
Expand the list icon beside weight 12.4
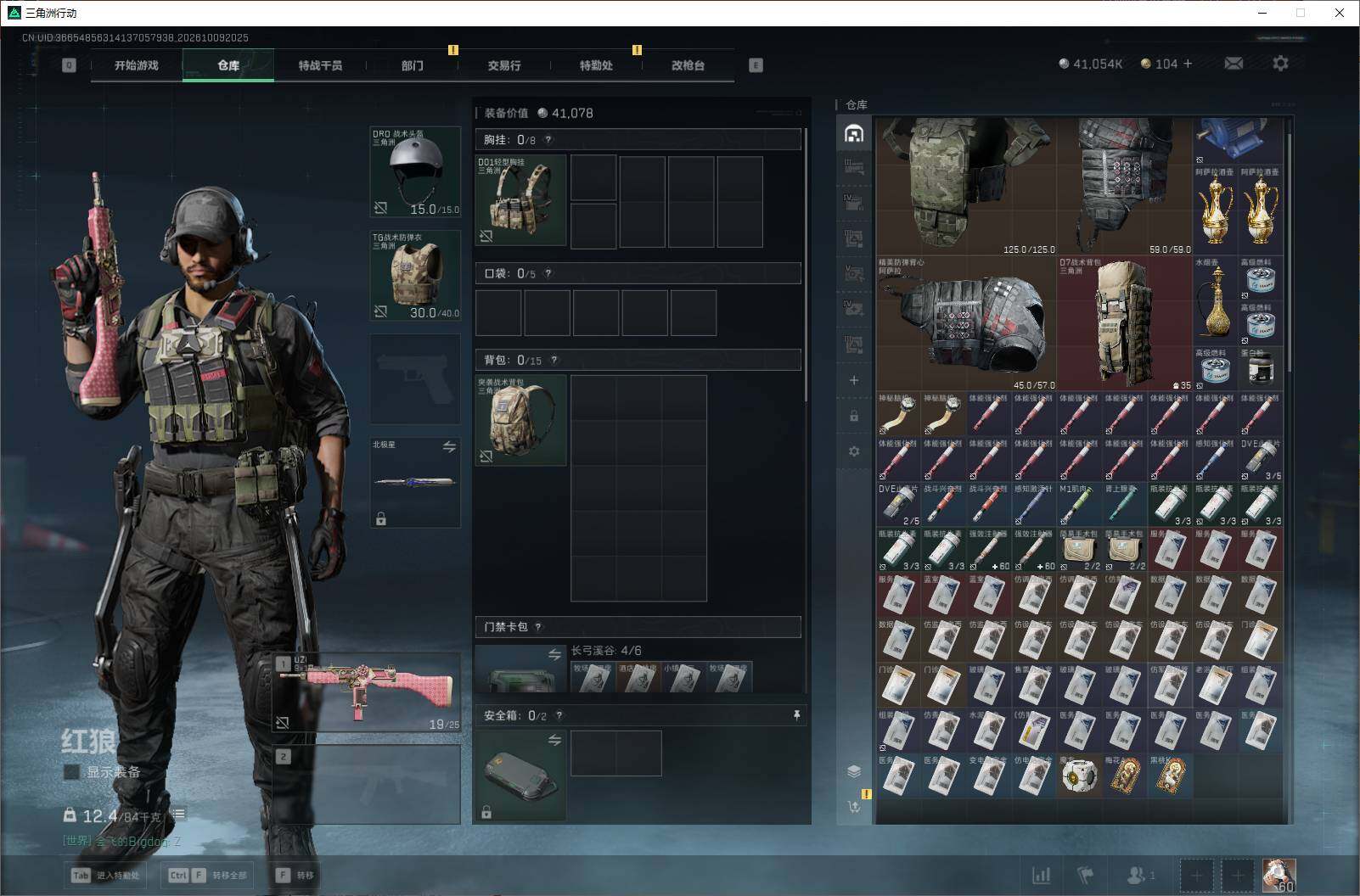[179, 815]
